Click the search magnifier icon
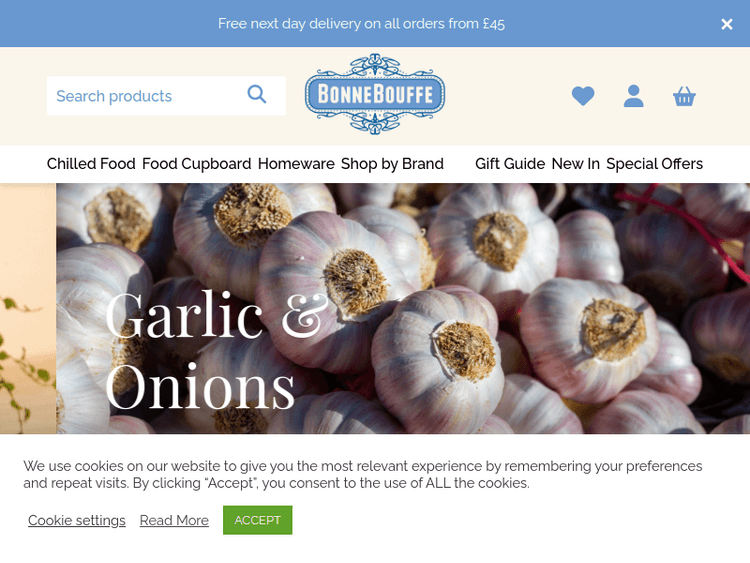 256,94
